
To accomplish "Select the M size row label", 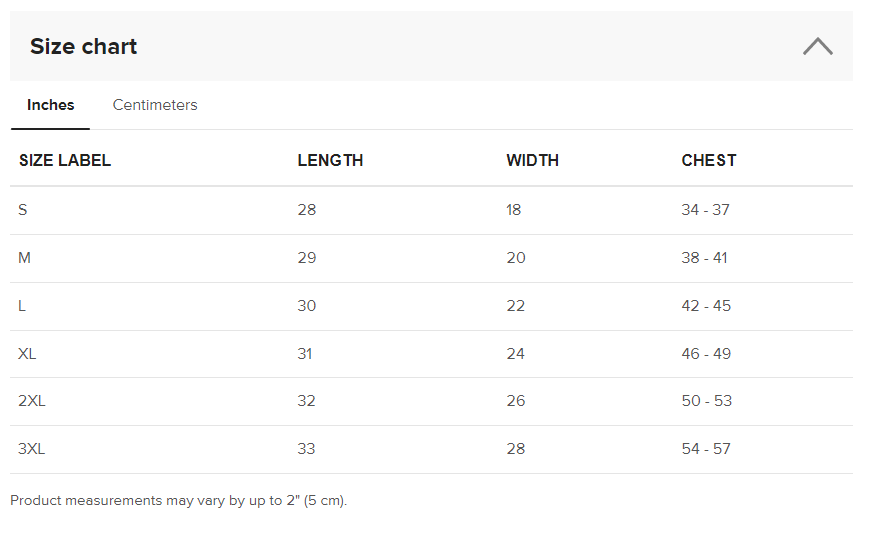I will click(x=25, y=258).
